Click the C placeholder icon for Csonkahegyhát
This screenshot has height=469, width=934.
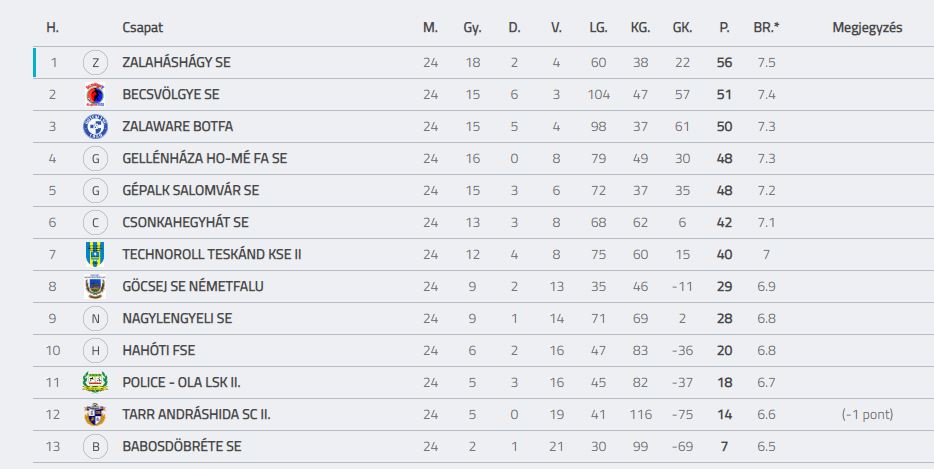(x=95, y=222)
